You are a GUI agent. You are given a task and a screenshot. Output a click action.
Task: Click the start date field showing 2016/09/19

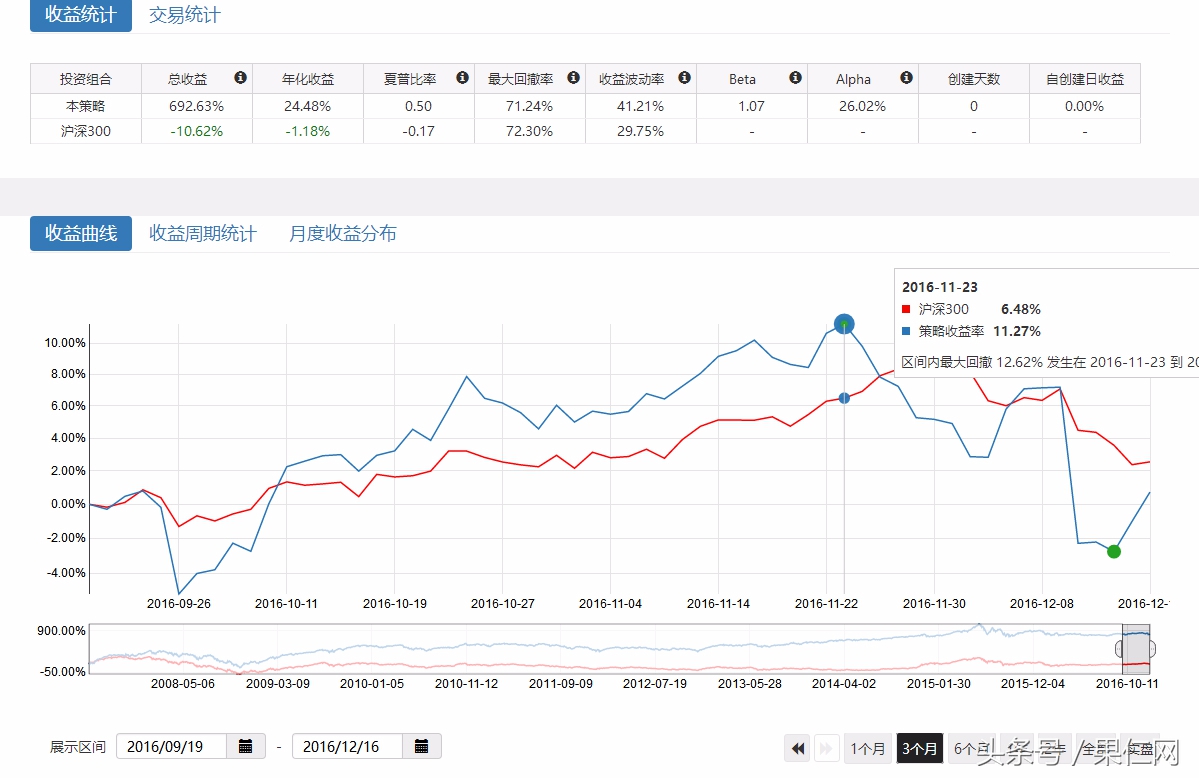click(172, 746)
